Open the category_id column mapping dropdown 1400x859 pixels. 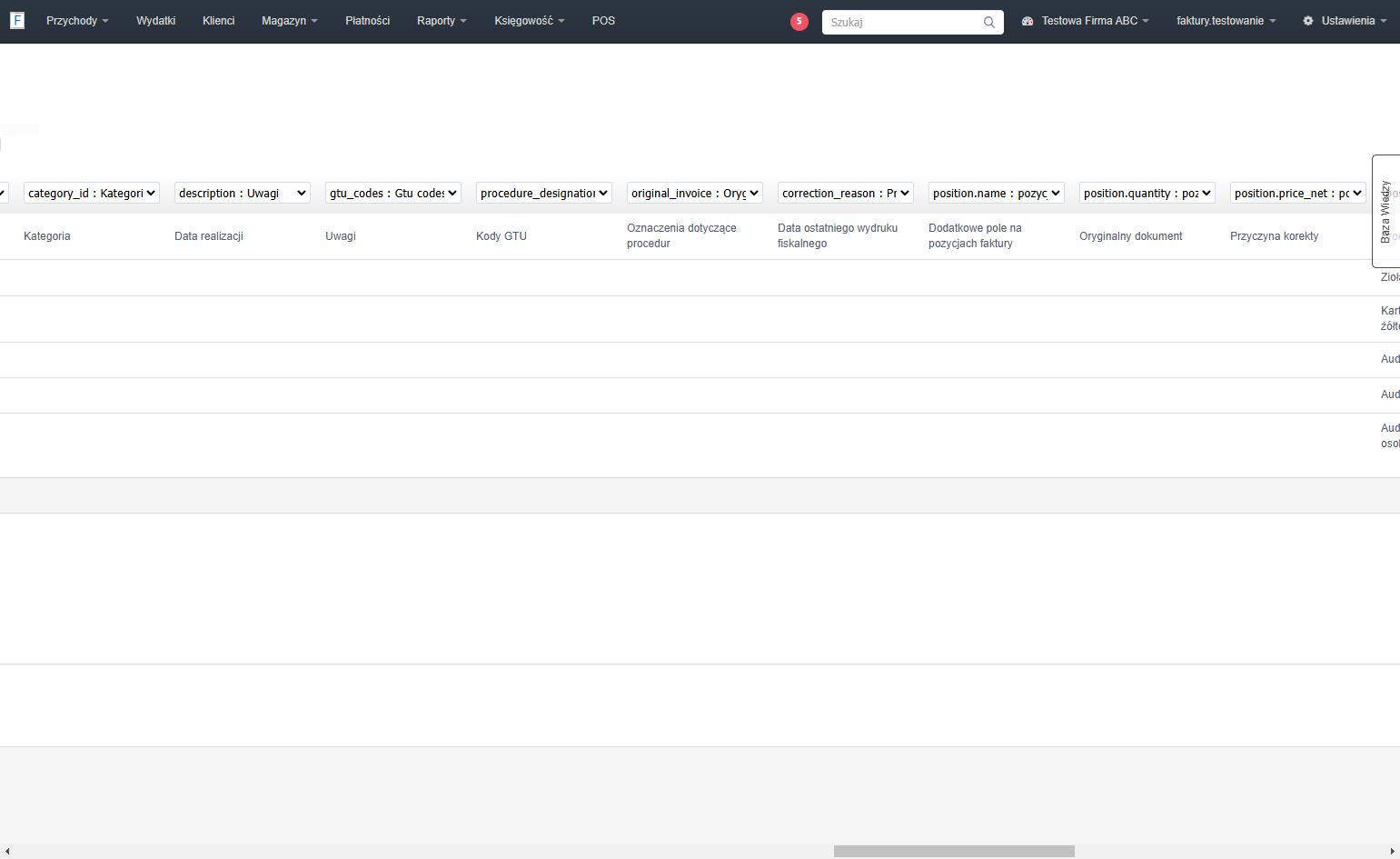pos(92,193)
